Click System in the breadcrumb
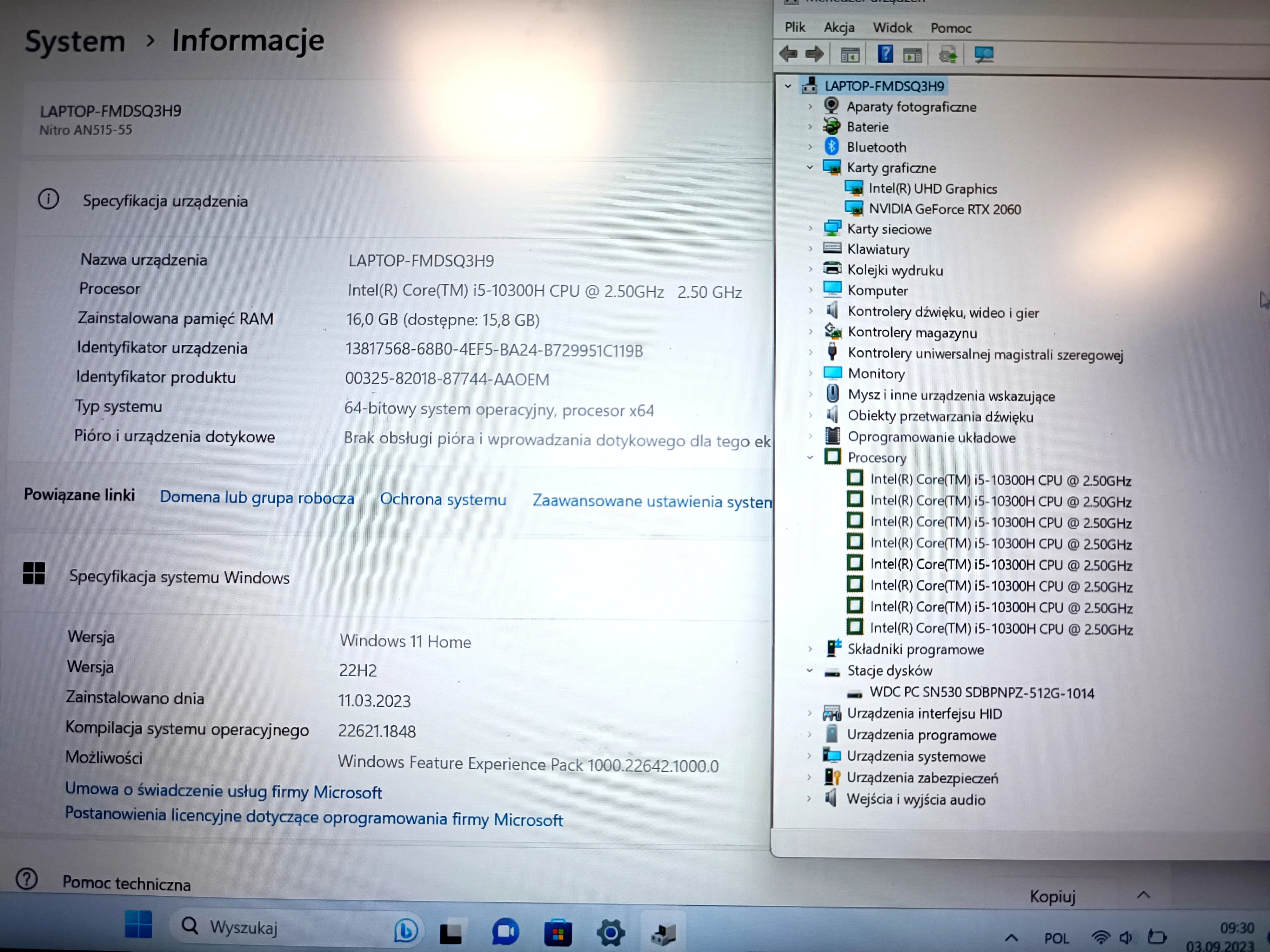1270x952 pixels. coord(75,42)
